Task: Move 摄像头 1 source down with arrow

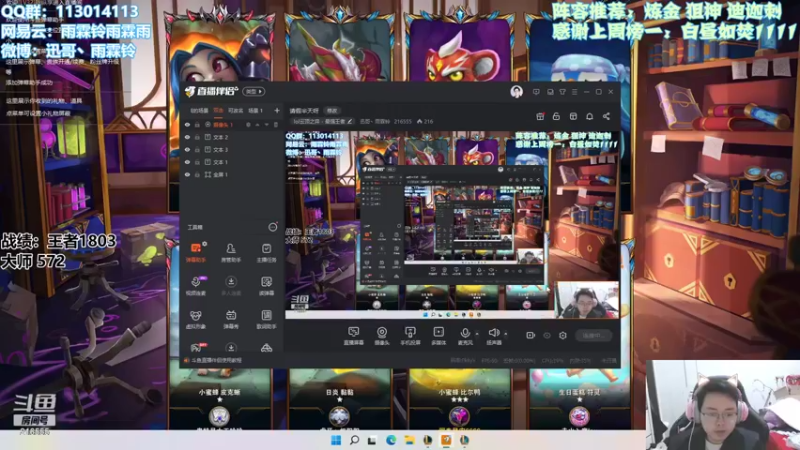Action: 266,124
